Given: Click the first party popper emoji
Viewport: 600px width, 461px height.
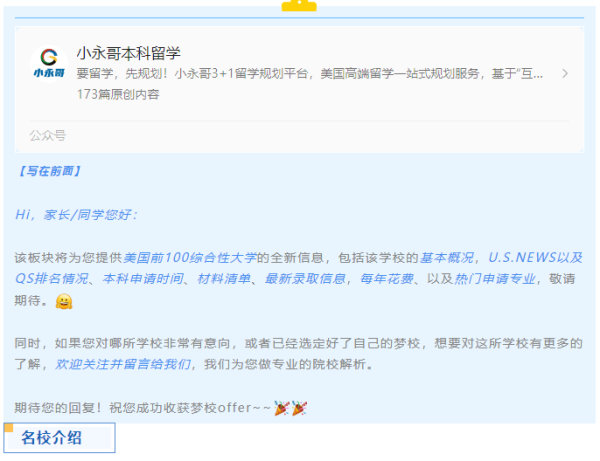Looking at the screenshot, I should point(282,408).
